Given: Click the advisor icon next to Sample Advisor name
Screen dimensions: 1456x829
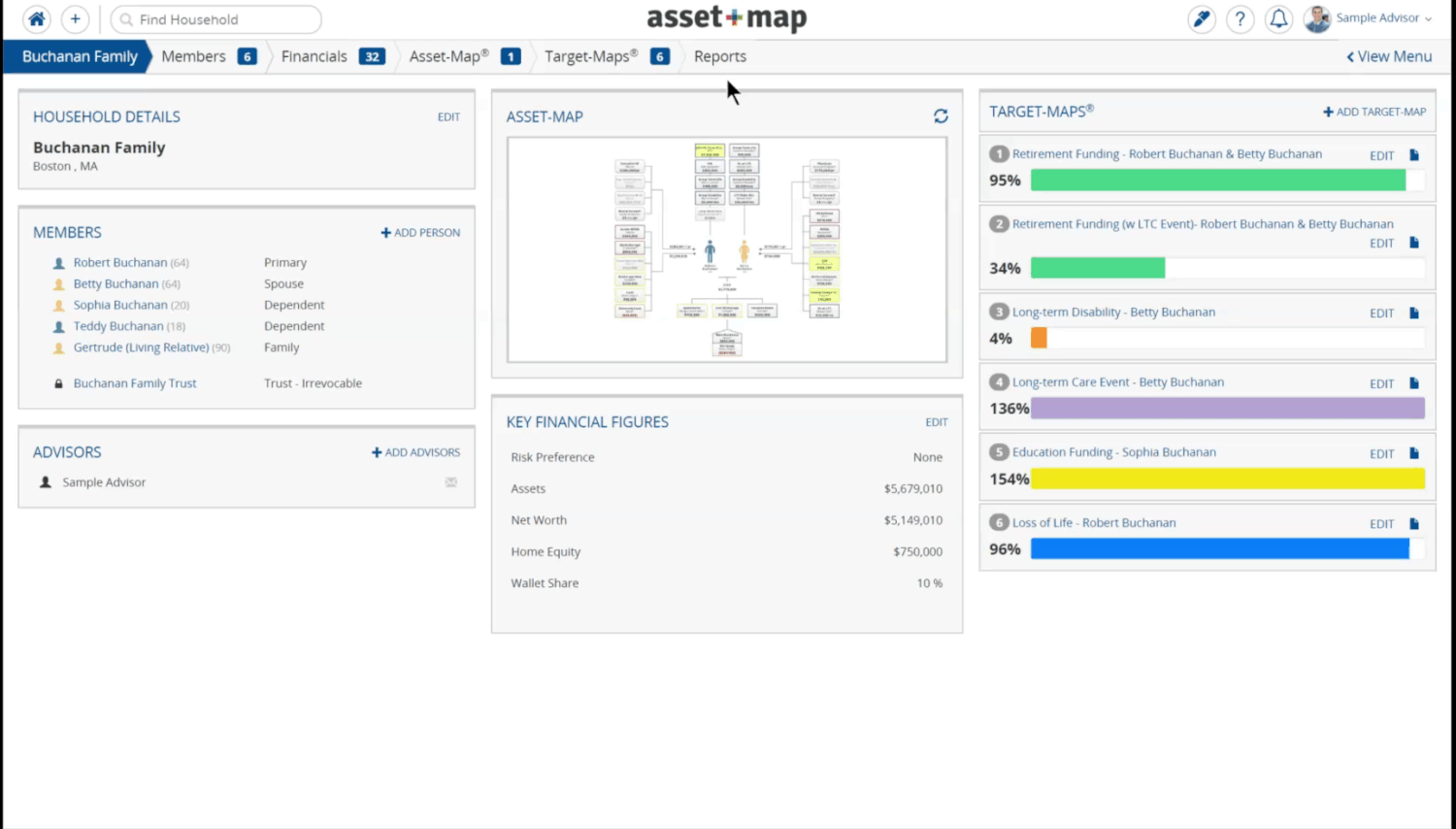Looking at the screenshot, I should [44, 481].
